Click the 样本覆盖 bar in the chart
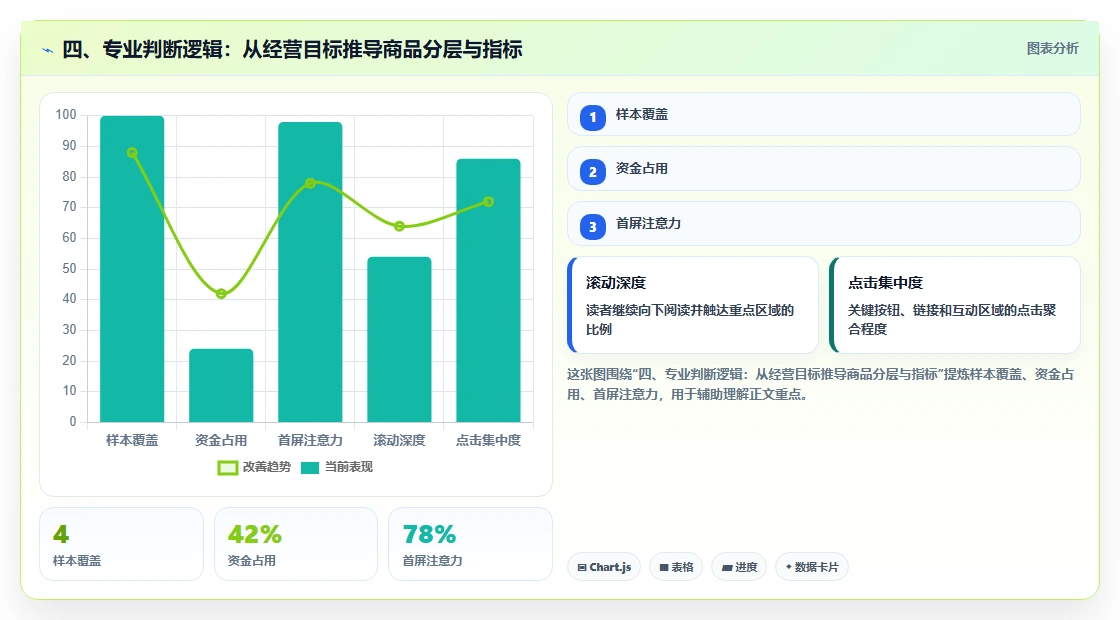 [x=132, y=269]
